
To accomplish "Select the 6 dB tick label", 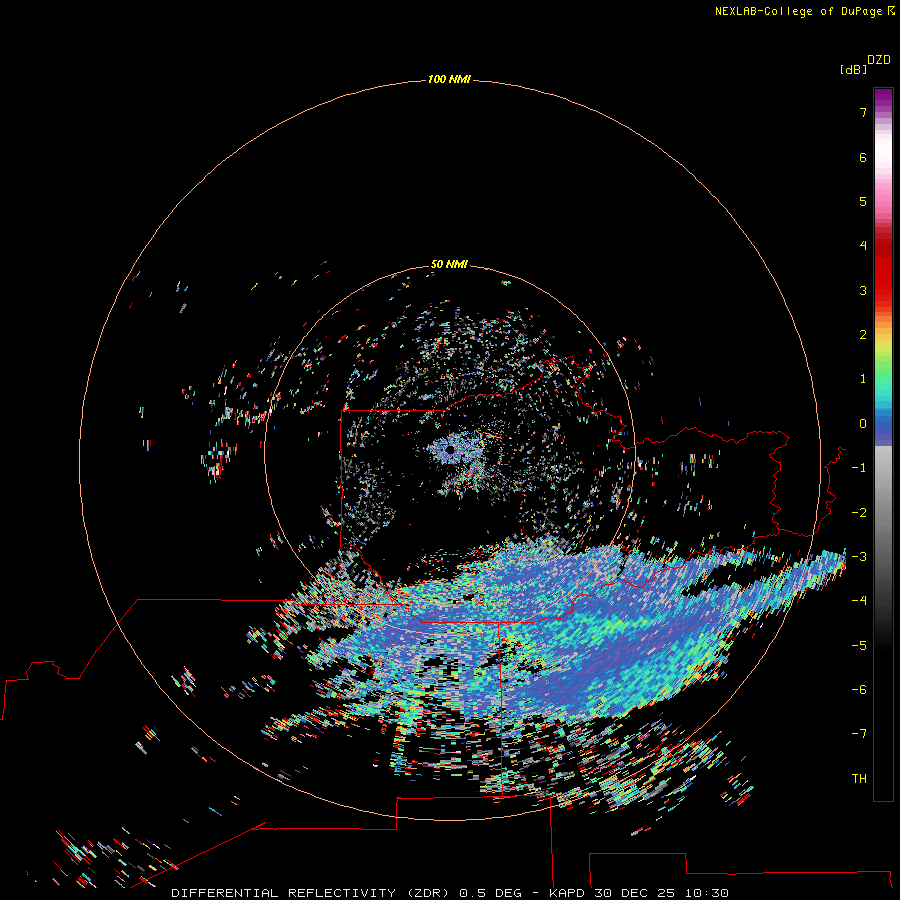I will 863,157.
